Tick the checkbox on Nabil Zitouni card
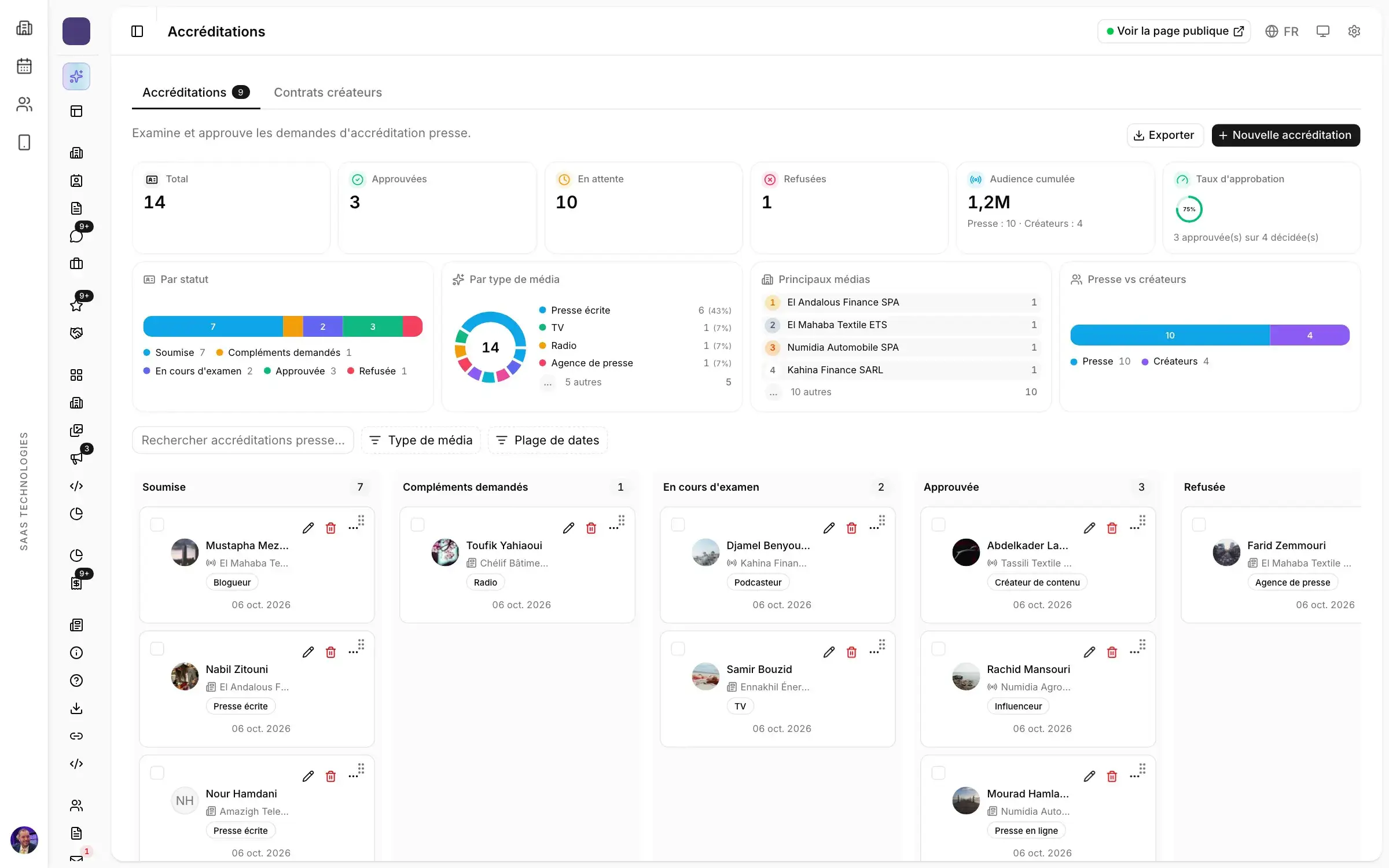The image size is (1389, 868). (x=157, y=649)
